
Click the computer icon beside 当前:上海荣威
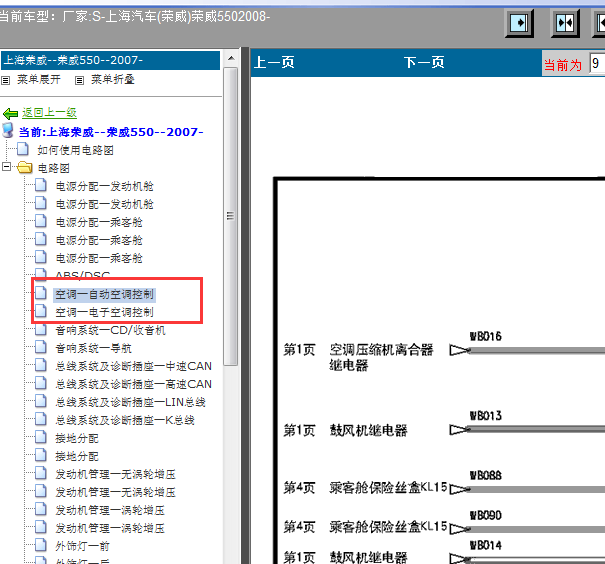8,130
